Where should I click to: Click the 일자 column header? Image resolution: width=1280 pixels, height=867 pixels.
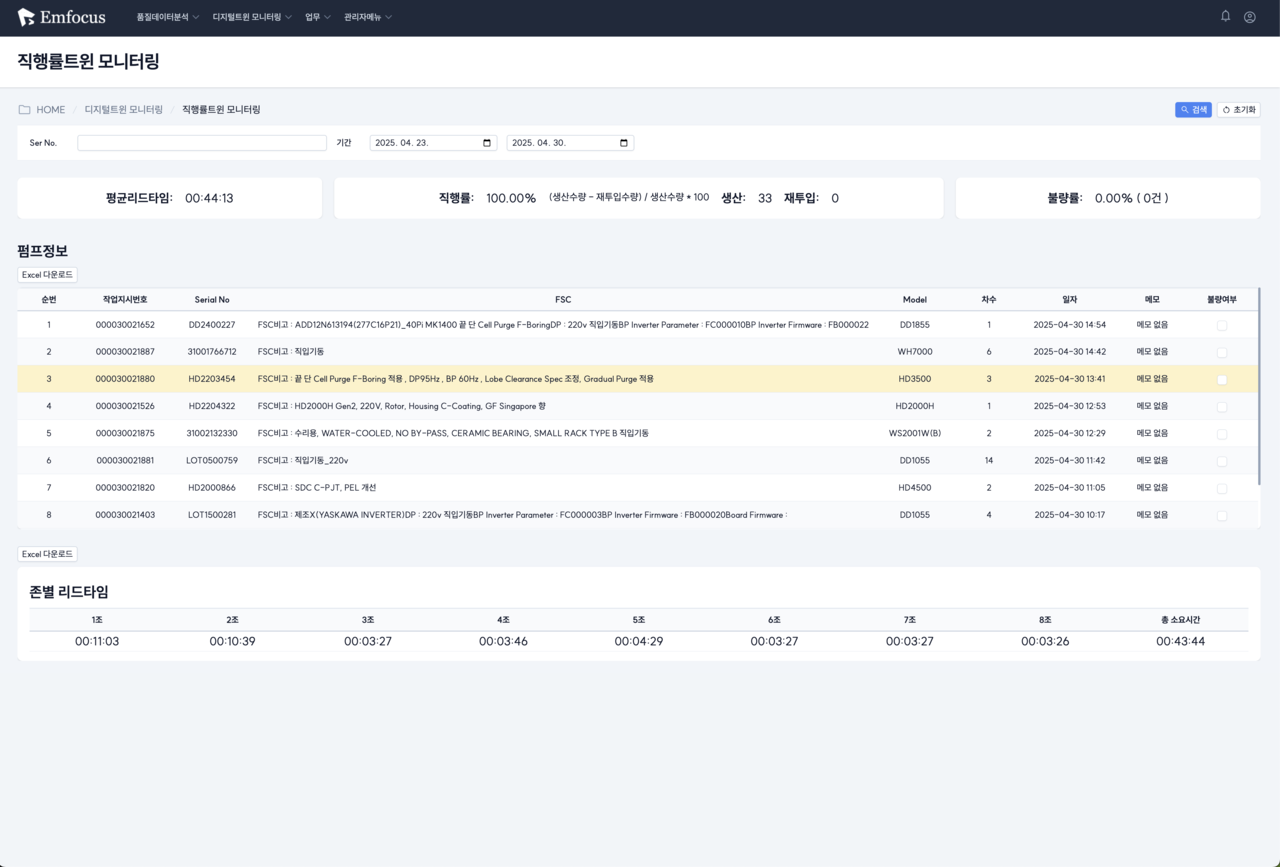tap(1070, 300)
